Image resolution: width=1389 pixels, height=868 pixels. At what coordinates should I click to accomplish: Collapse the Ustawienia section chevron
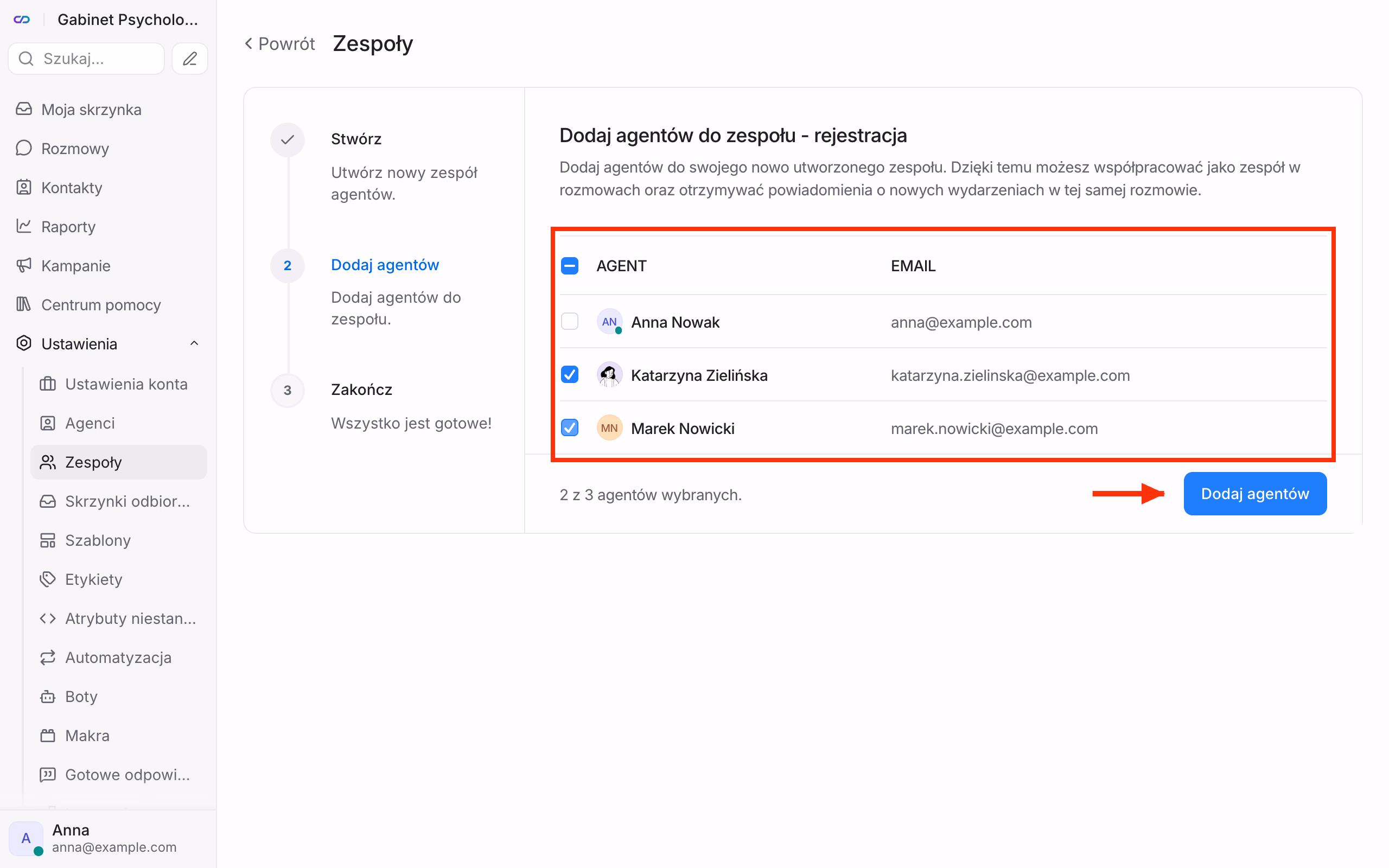tap(194, 343)
